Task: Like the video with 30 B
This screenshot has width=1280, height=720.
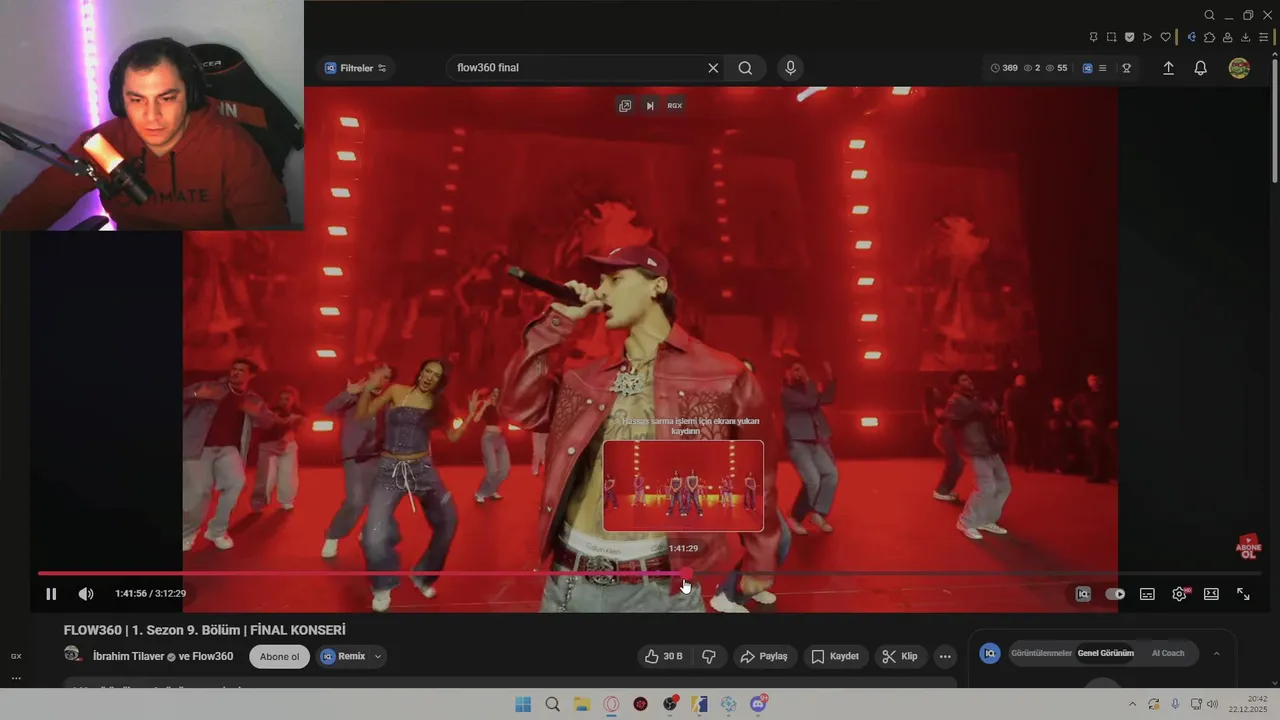Action: pyautogui.click(x=664, y=657)
